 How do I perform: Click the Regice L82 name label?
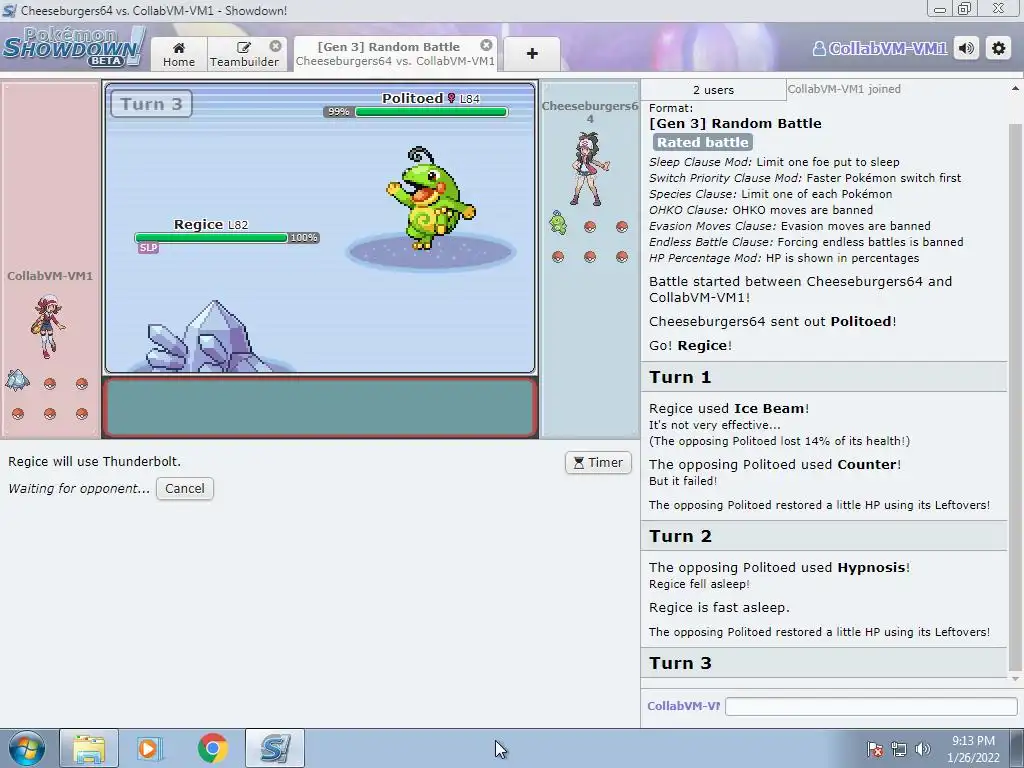[210, 225]
